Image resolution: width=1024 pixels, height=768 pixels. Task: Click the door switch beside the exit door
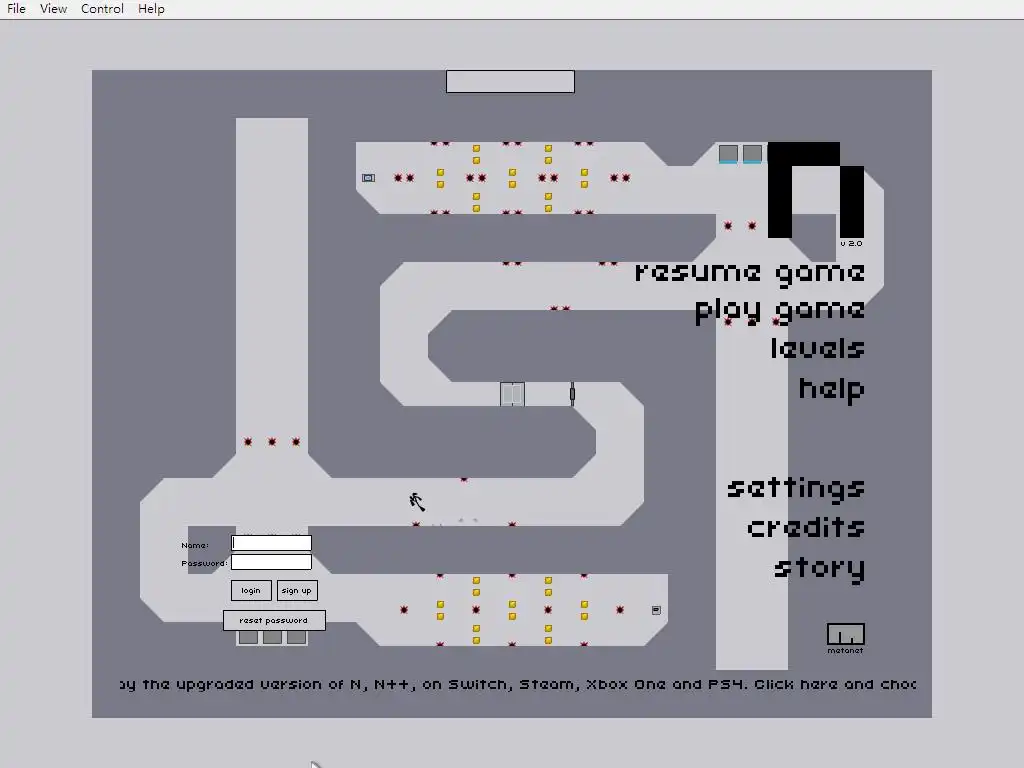pos(572,394)
